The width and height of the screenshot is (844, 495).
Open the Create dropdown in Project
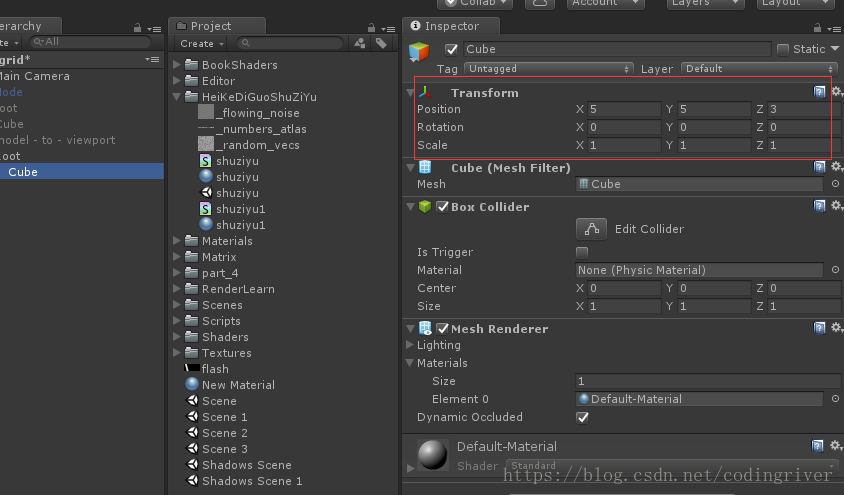point(202,44)
